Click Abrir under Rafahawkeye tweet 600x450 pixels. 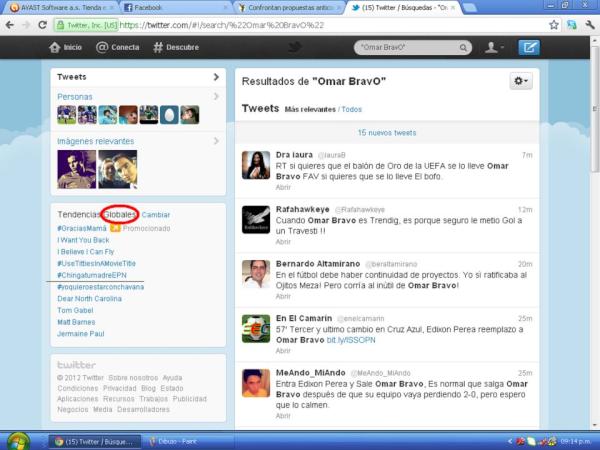(x=283, y=242)
